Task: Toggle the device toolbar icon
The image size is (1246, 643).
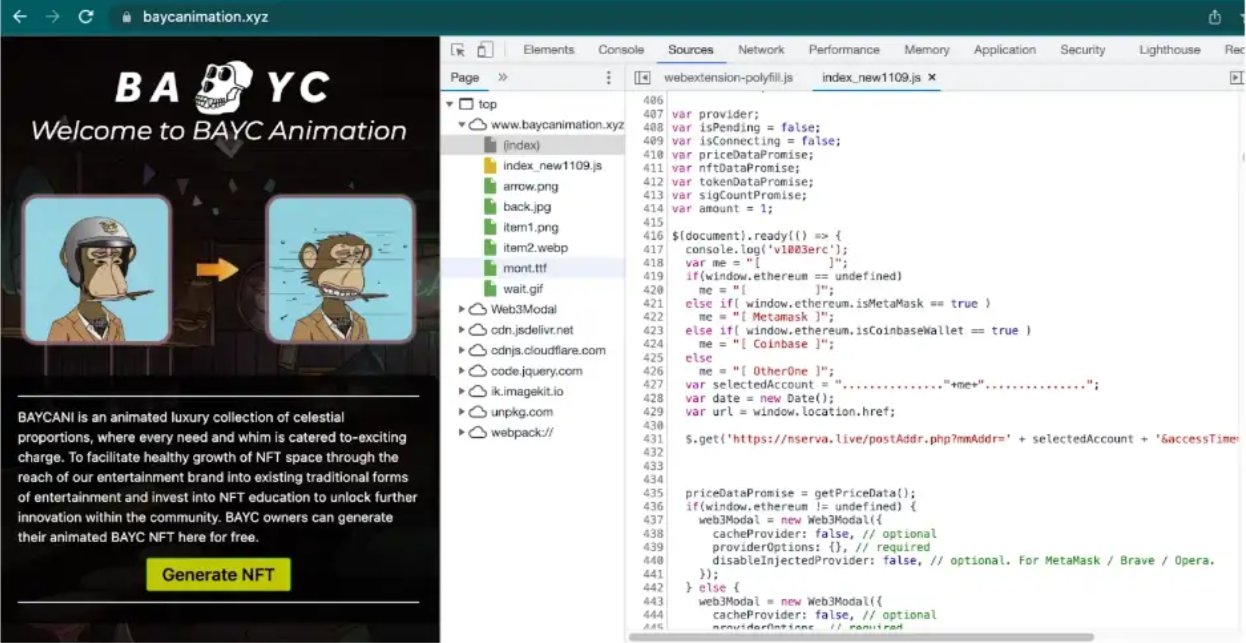Action: point(485,50)
